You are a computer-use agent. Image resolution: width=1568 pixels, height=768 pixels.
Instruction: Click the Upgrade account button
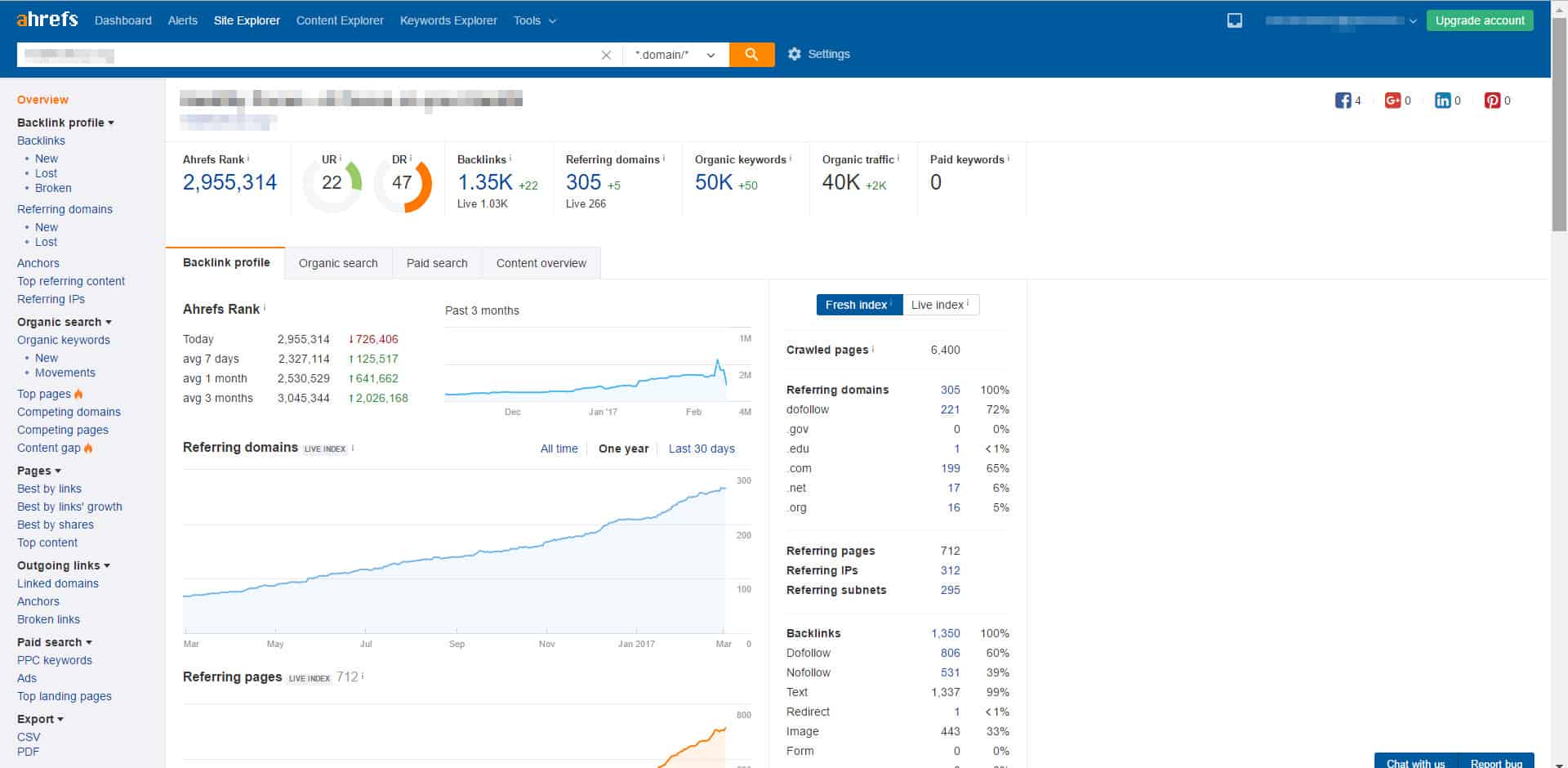coord(1480,20)
